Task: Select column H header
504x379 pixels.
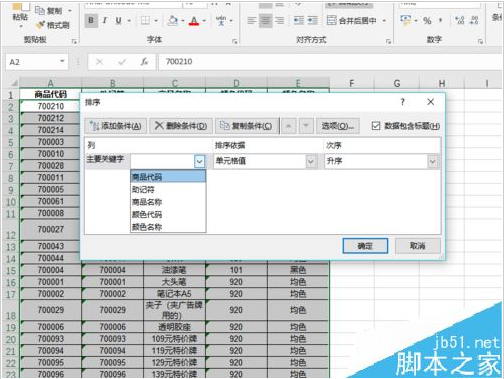Action: coord(441,83)
